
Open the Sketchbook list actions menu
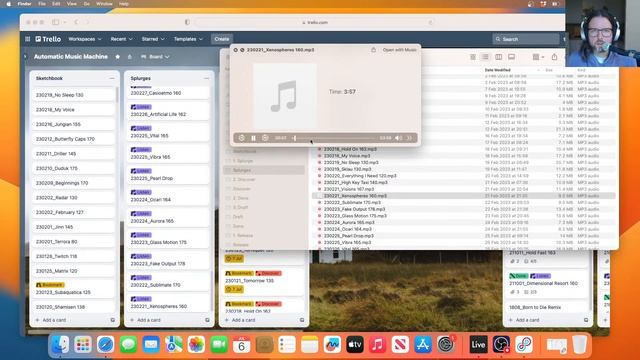pos(112,78)
